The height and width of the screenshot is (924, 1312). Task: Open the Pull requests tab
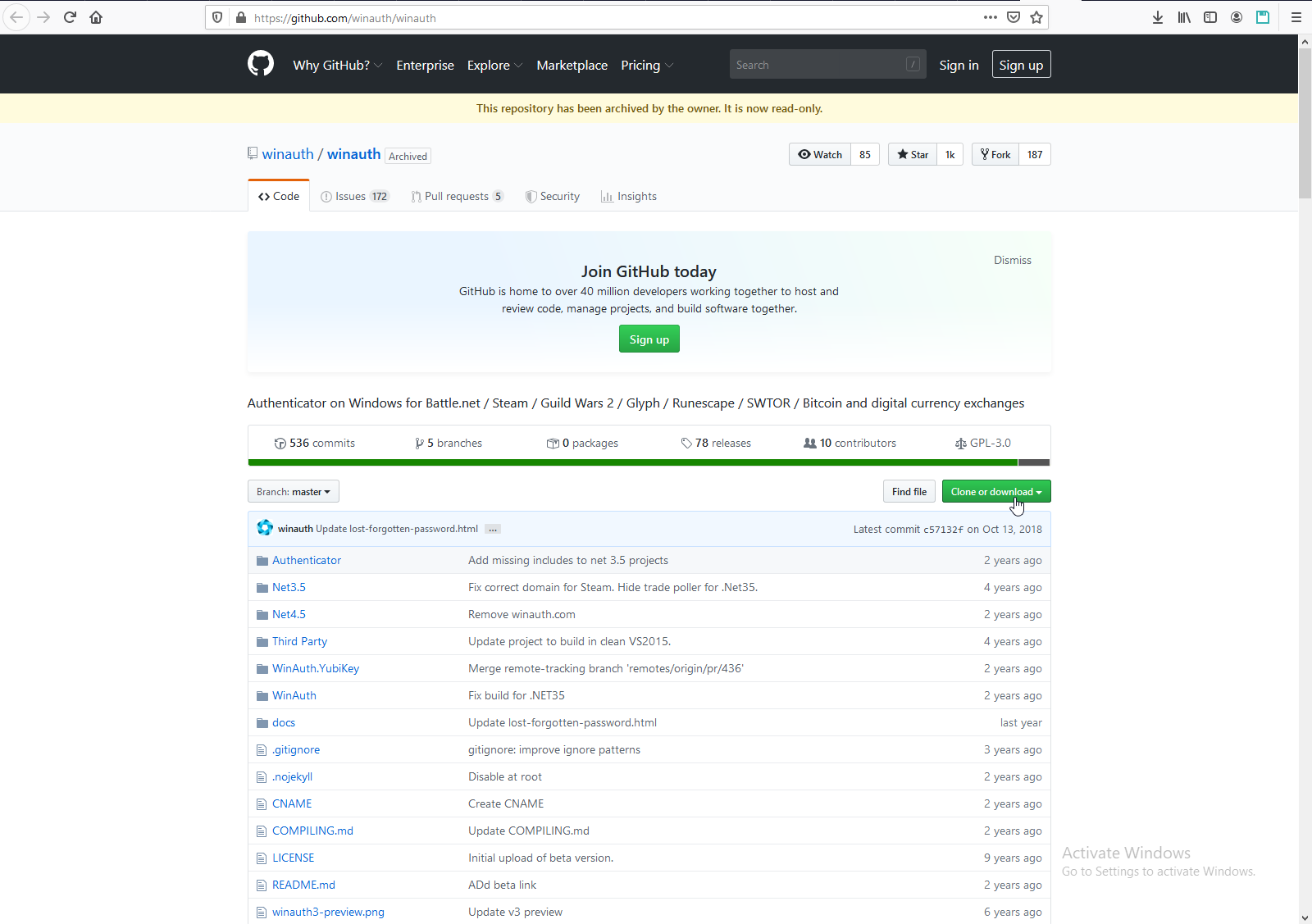[457, 196]
